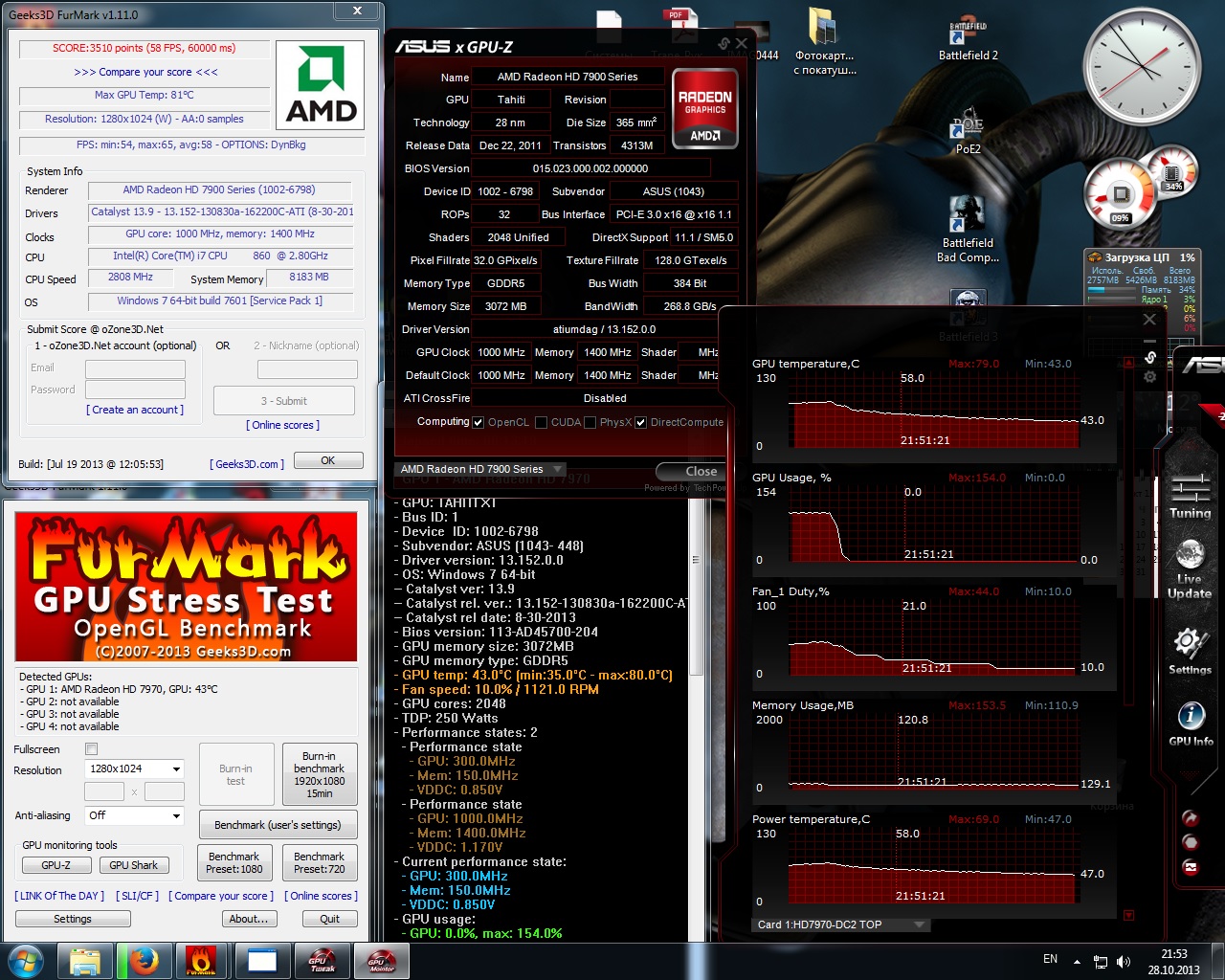Image resolution: width=1225 pixels, height=980 pixels.
Task: Open Live Update in GPU Tweak sidebar
Action: coord(1190,570)
